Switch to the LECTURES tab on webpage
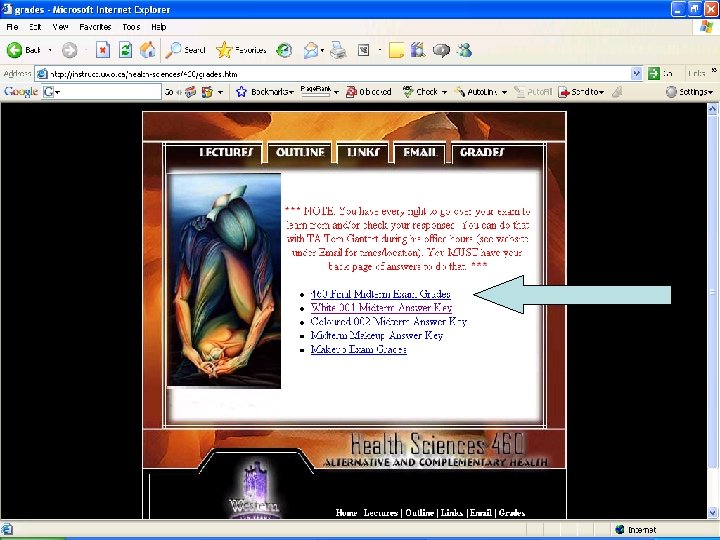This screenshot has width=720, height=540. pyautogui.click(x=226, y=152)
